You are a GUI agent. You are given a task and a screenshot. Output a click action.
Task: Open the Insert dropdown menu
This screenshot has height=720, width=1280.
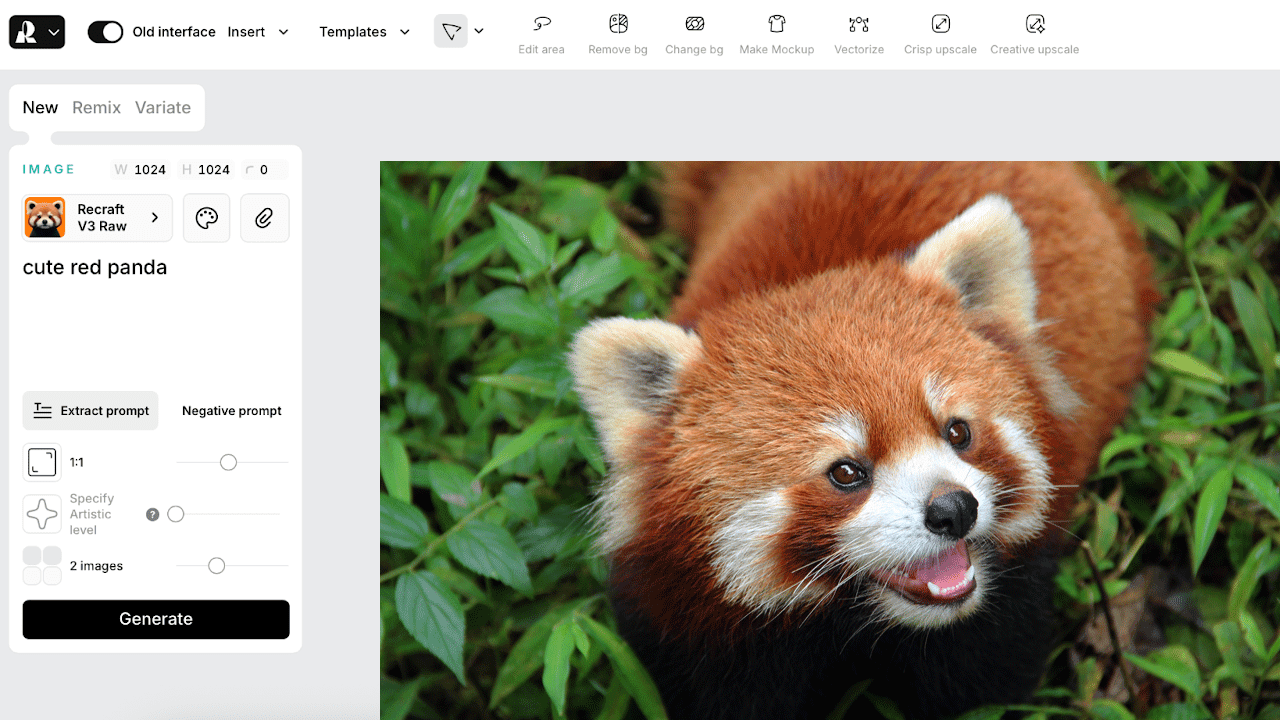click(257, 32)
